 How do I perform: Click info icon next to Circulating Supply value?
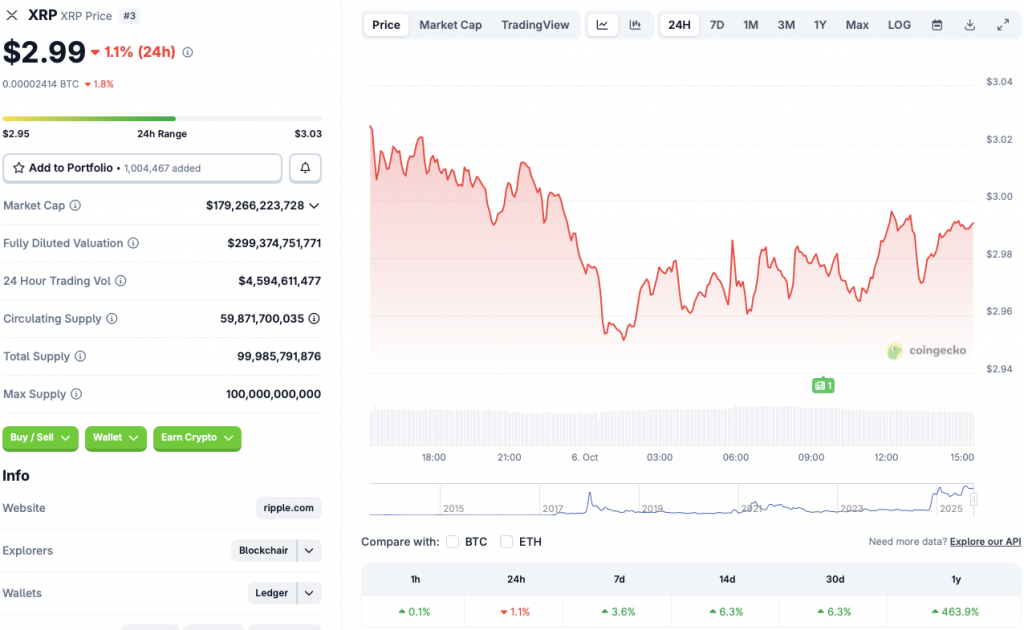(314, 319)
